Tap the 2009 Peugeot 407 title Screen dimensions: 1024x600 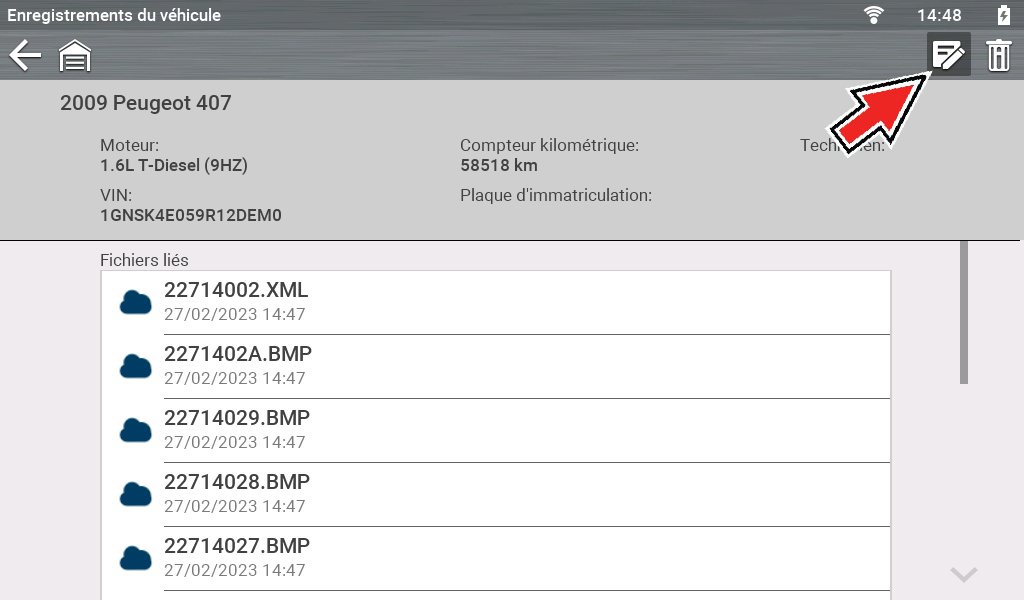click(x=146, y=103)
